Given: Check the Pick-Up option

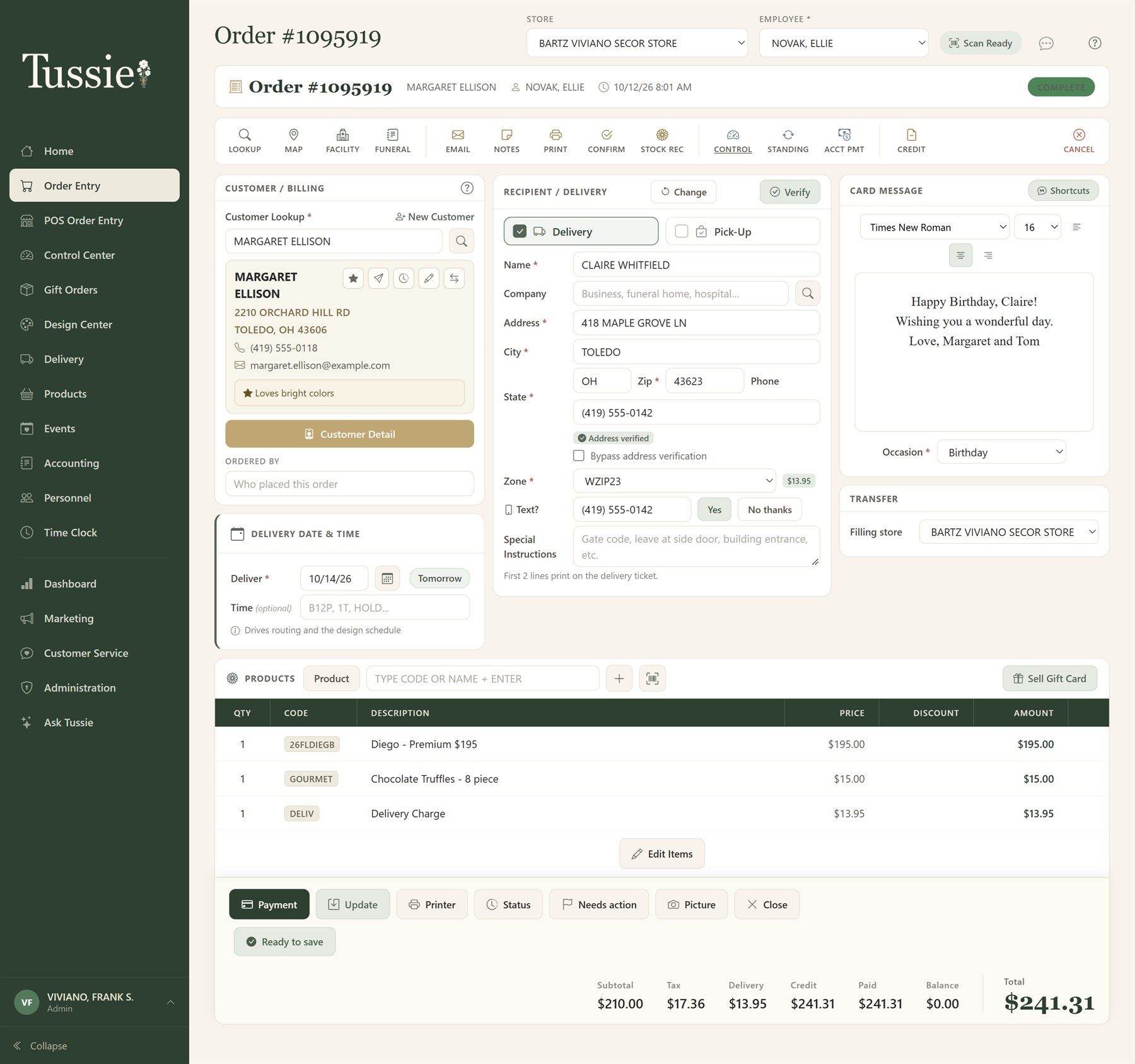Looking at the screenshot, I should tap(681, 231).
